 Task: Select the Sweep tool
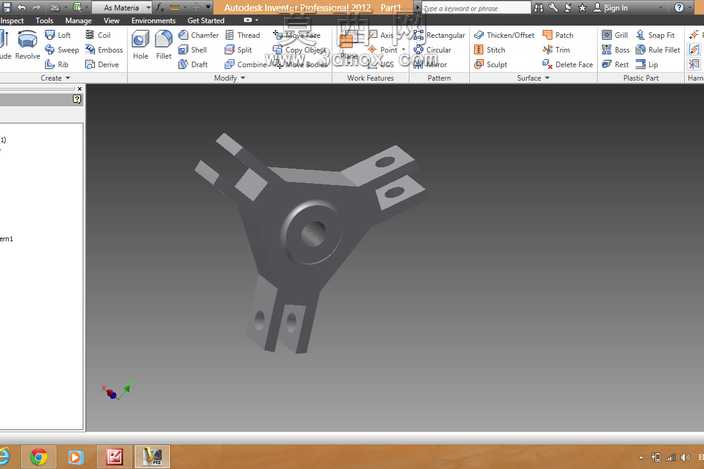click(x=62, y=50)
